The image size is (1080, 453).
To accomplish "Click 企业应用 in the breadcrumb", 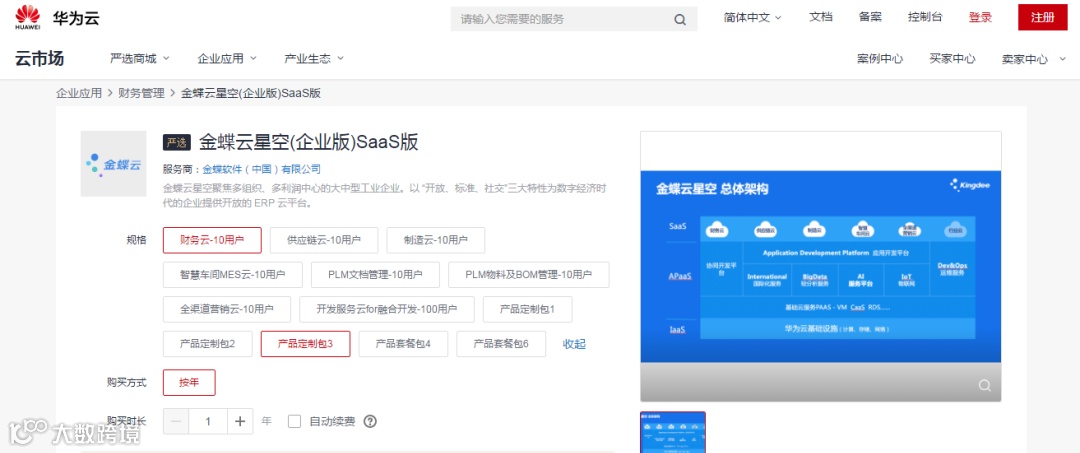I will (79, 93).
